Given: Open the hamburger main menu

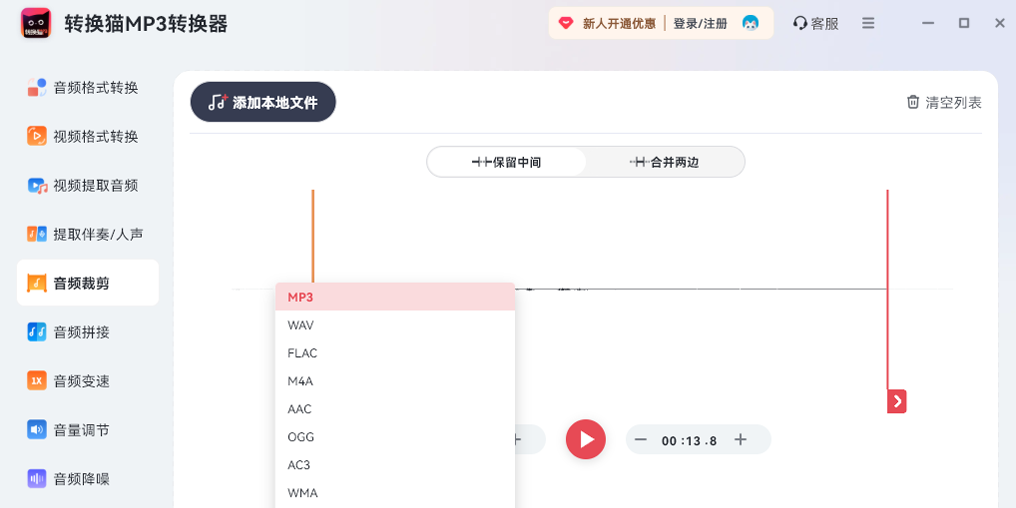Looking at the screenshot, I should tap(868, 23).
